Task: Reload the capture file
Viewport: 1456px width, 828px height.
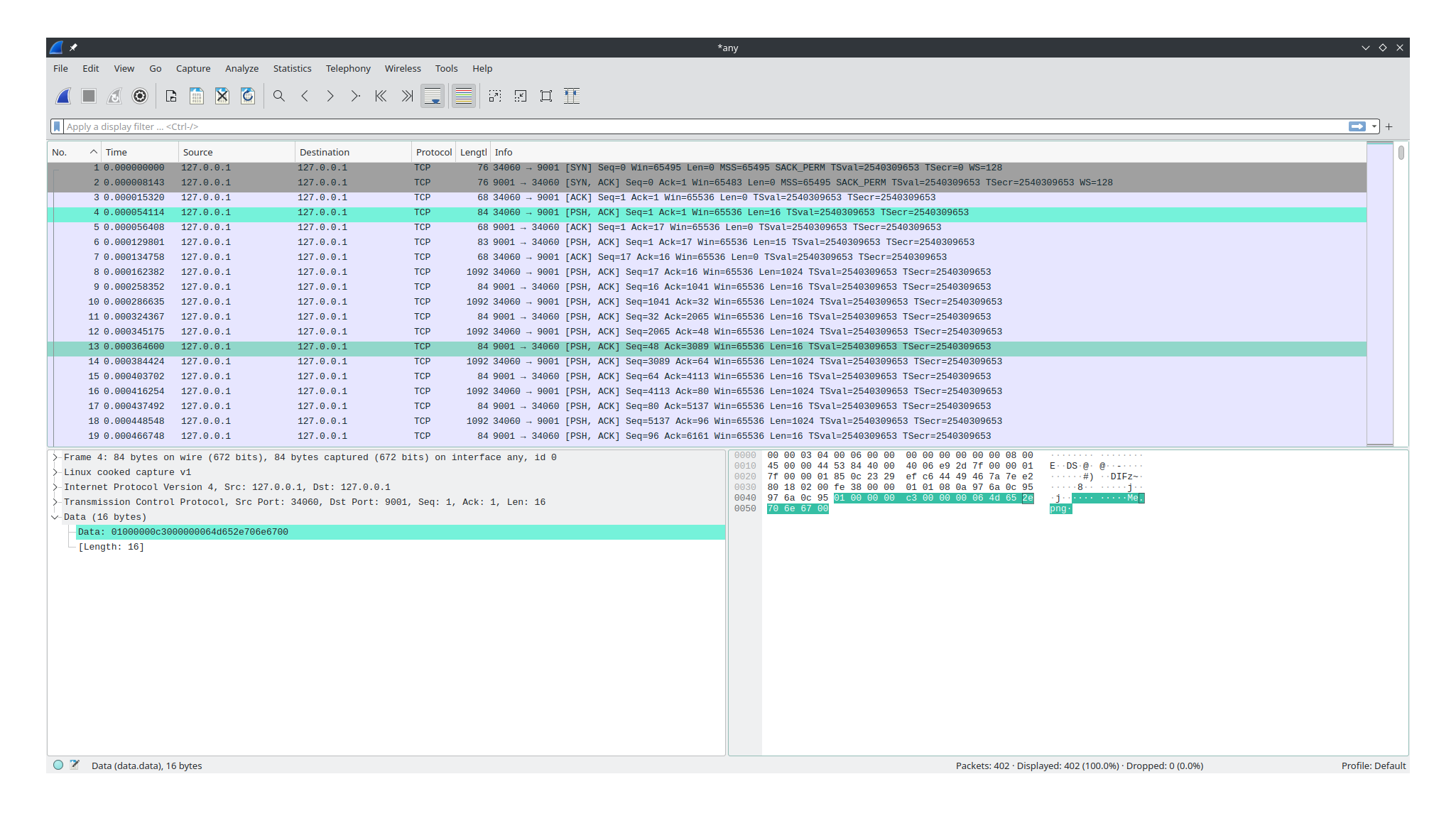Action: (x=248, y=96)
